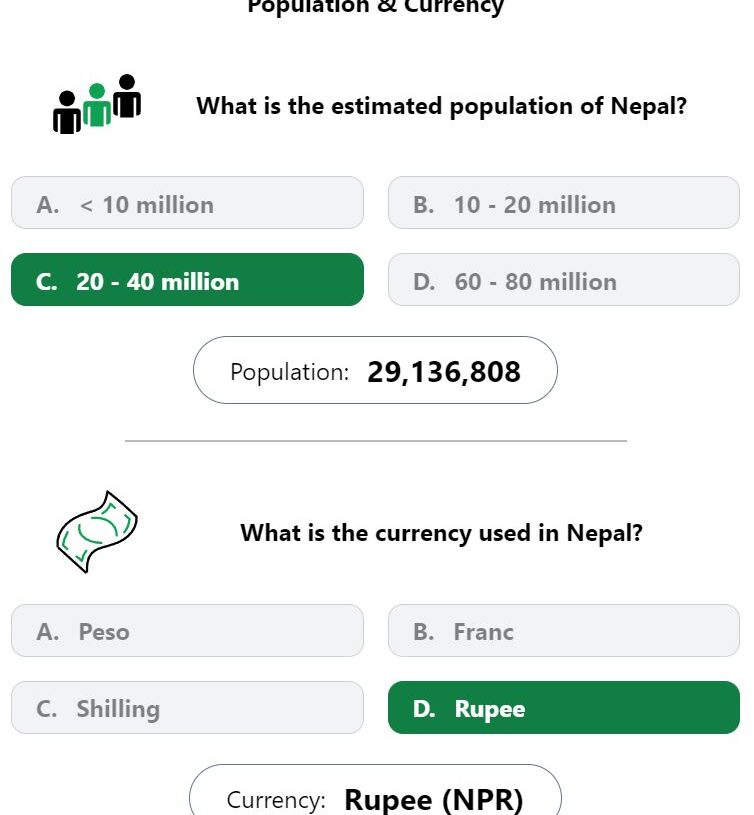Click the Currency Rupee (NPR) result pill
The height and width of the screenshot is (815, 754).
point(375,790)
